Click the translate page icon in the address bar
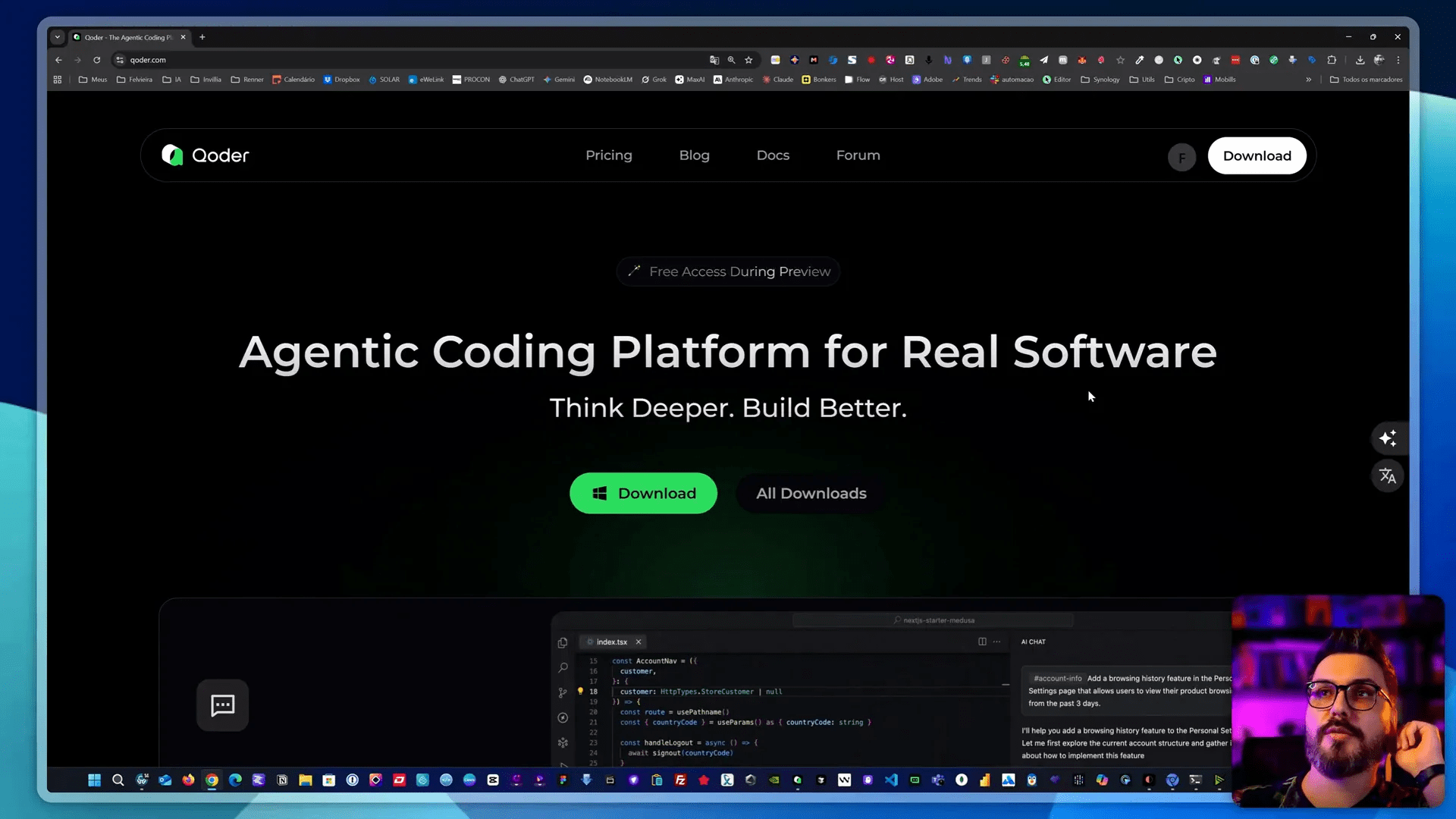 714,60
